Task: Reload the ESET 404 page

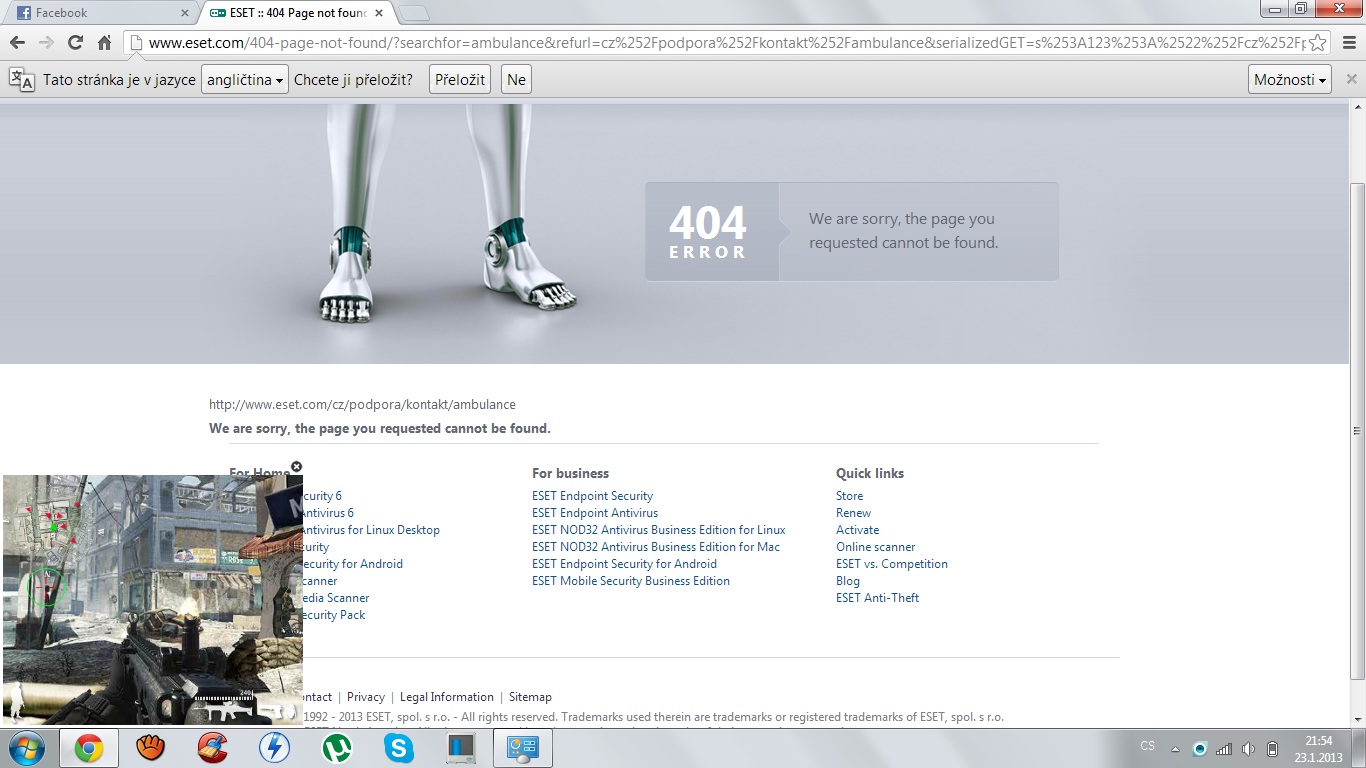Action: [x=75, y=43]
